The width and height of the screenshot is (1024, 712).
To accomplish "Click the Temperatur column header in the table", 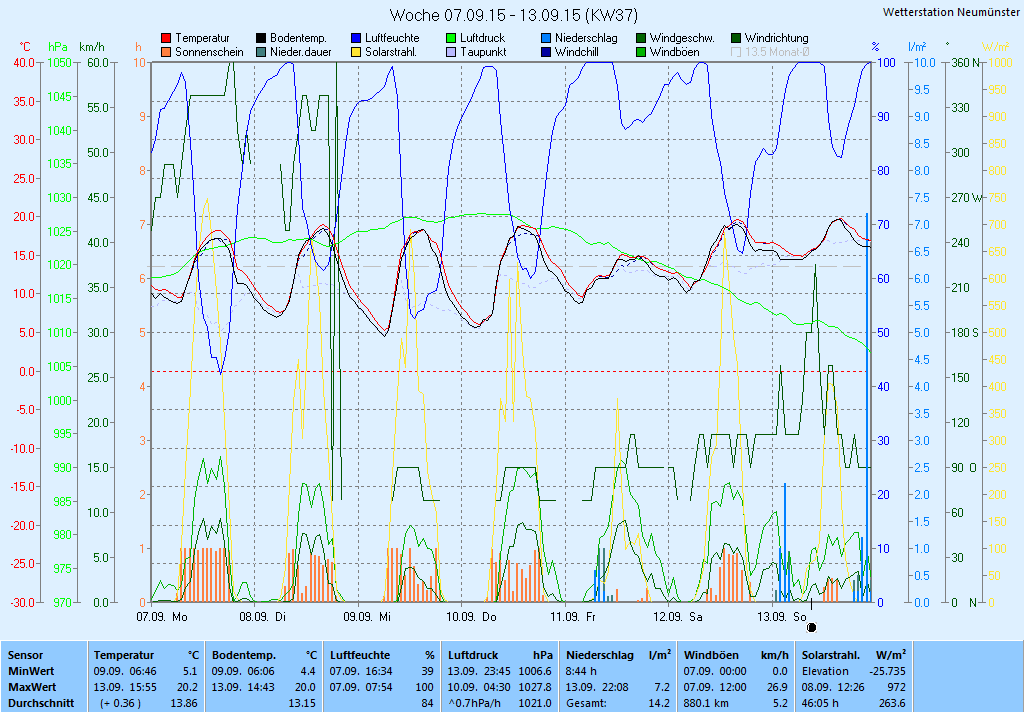I will 124,655.
